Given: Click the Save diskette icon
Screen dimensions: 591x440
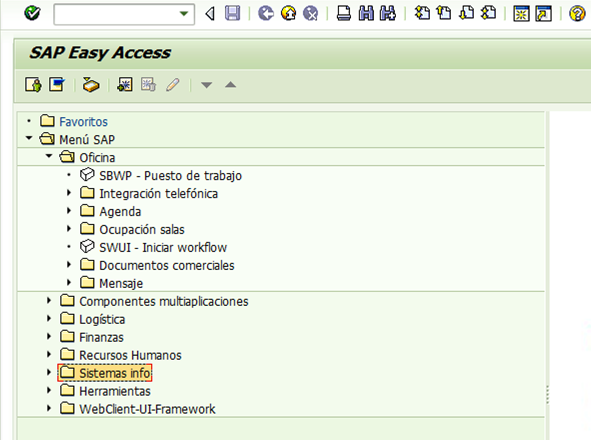Looking at the screenshot, I should tap(232, 14).
